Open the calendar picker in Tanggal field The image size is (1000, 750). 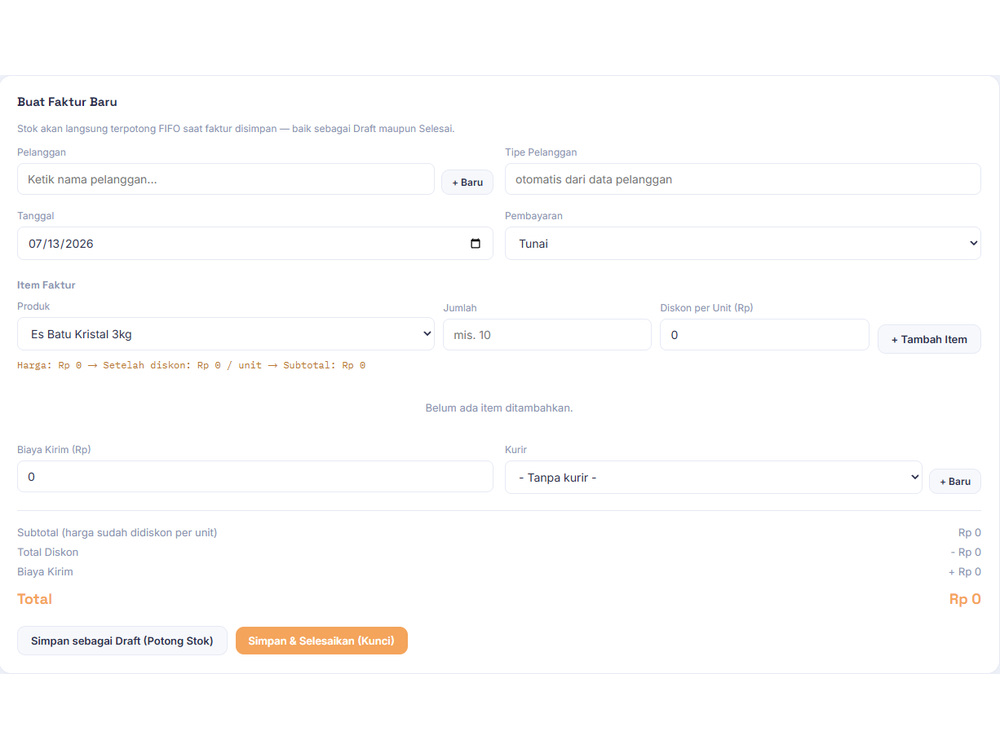(475, 244)
